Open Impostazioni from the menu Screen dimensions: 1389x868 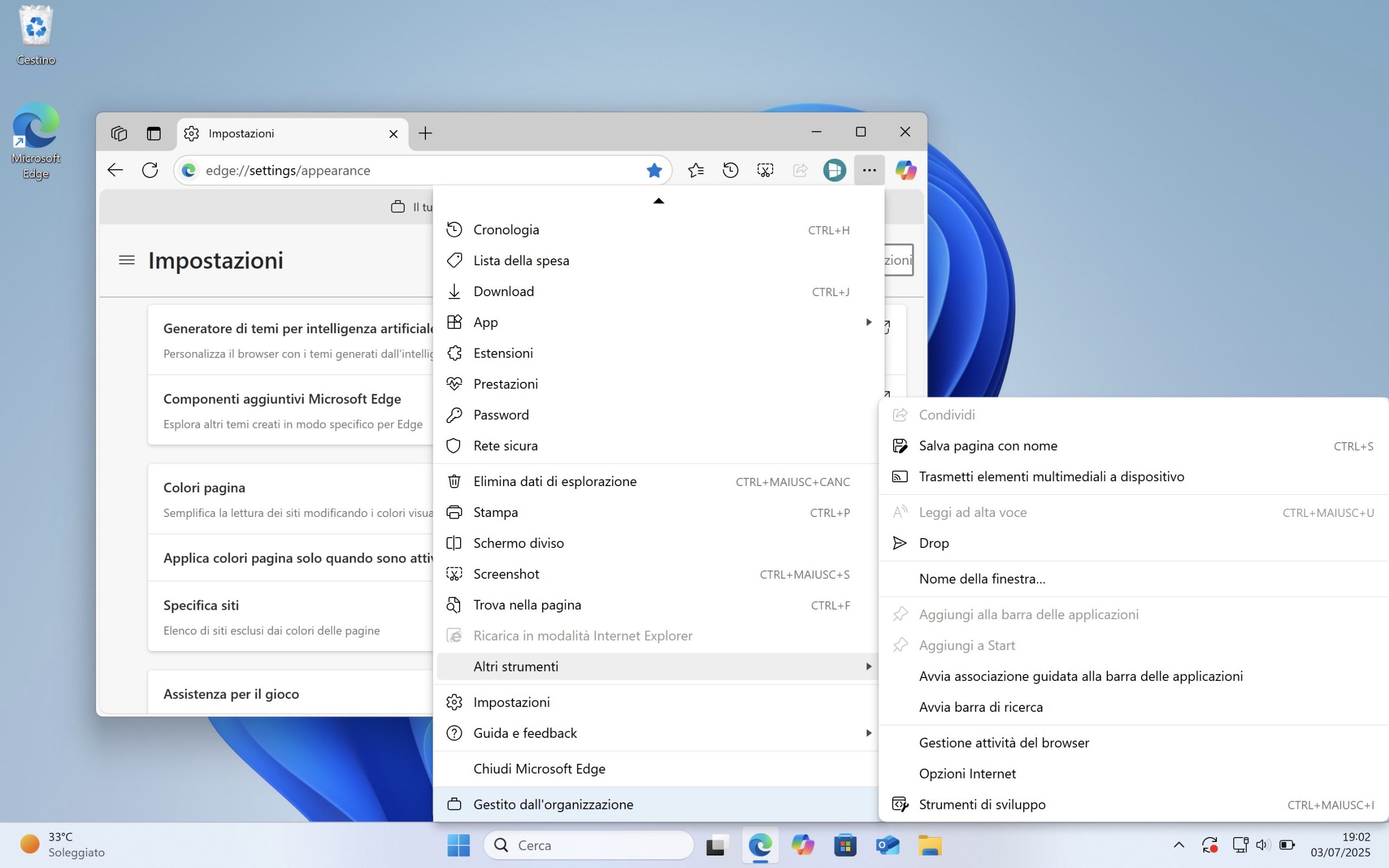pos(655,702)
